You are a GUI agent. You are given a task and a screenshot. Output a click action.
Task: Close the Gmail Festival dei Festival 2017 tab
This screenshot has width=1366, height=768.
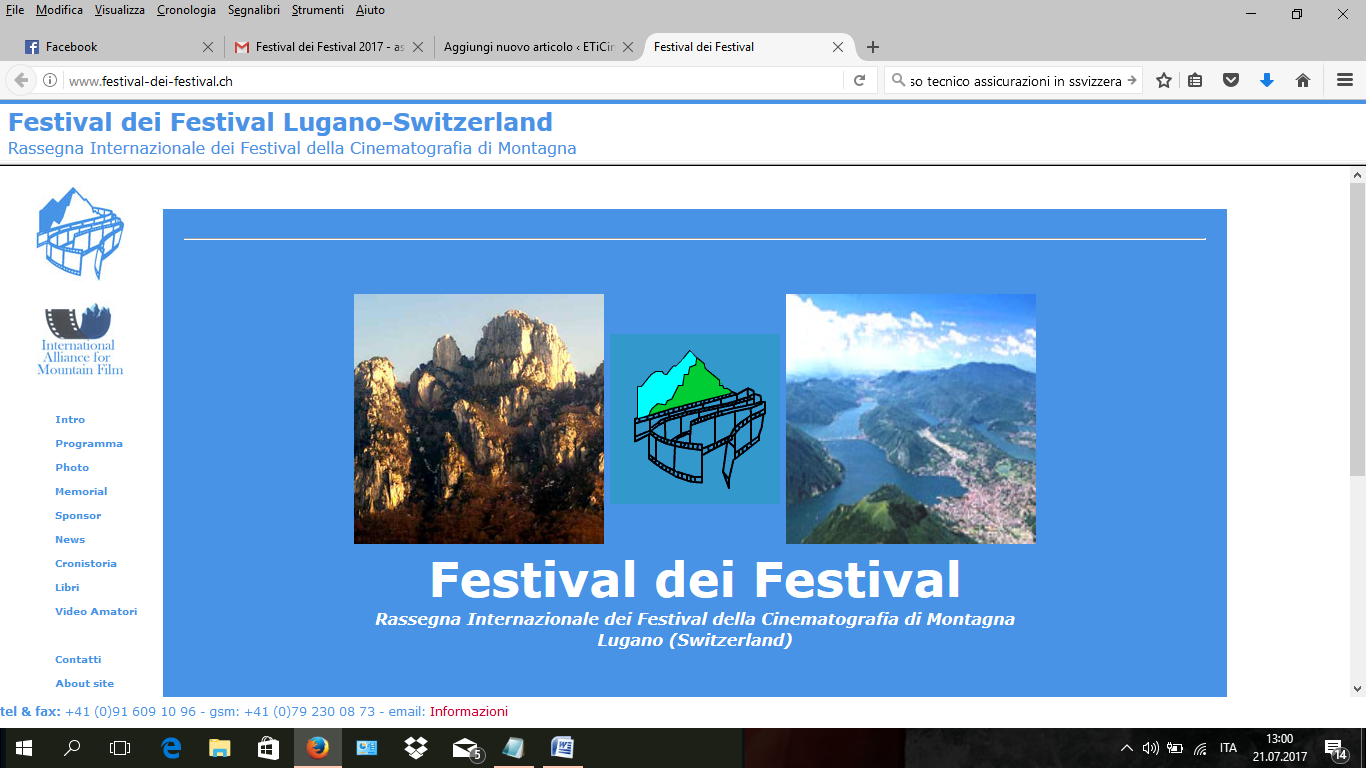point(418,47)
